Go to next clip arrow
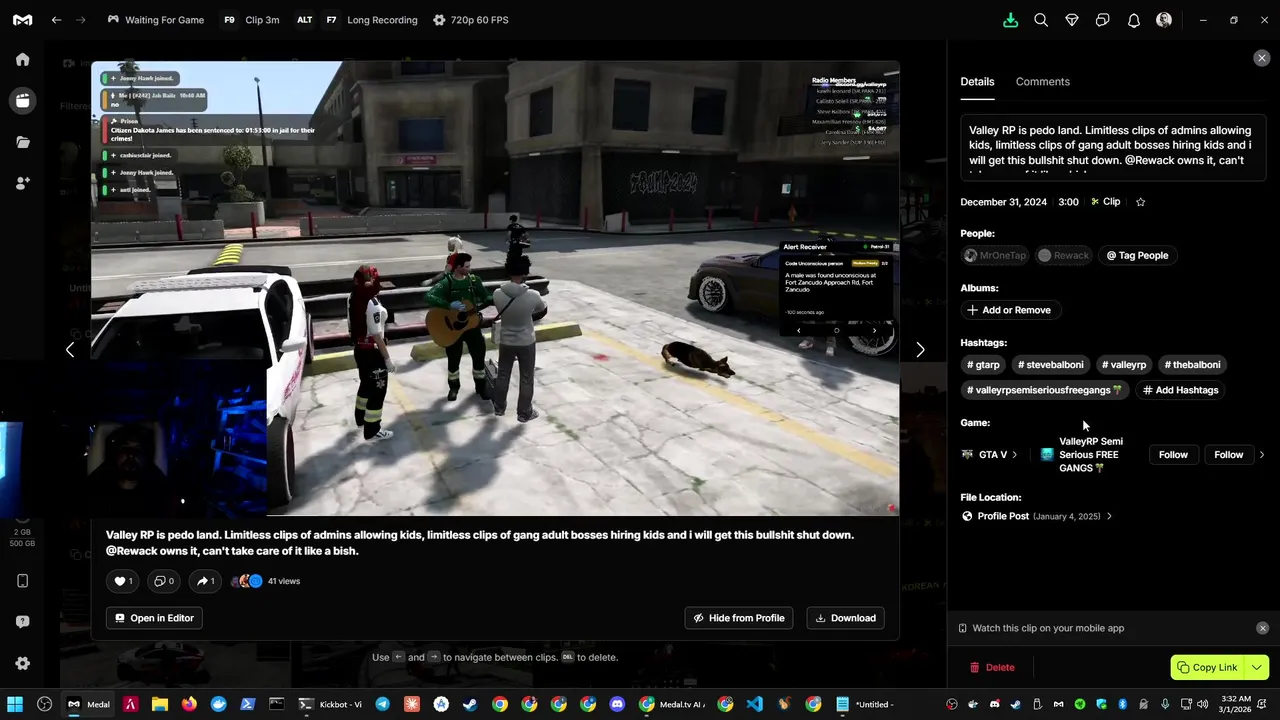Screen dimensions: 1280x720 (920, 349)
